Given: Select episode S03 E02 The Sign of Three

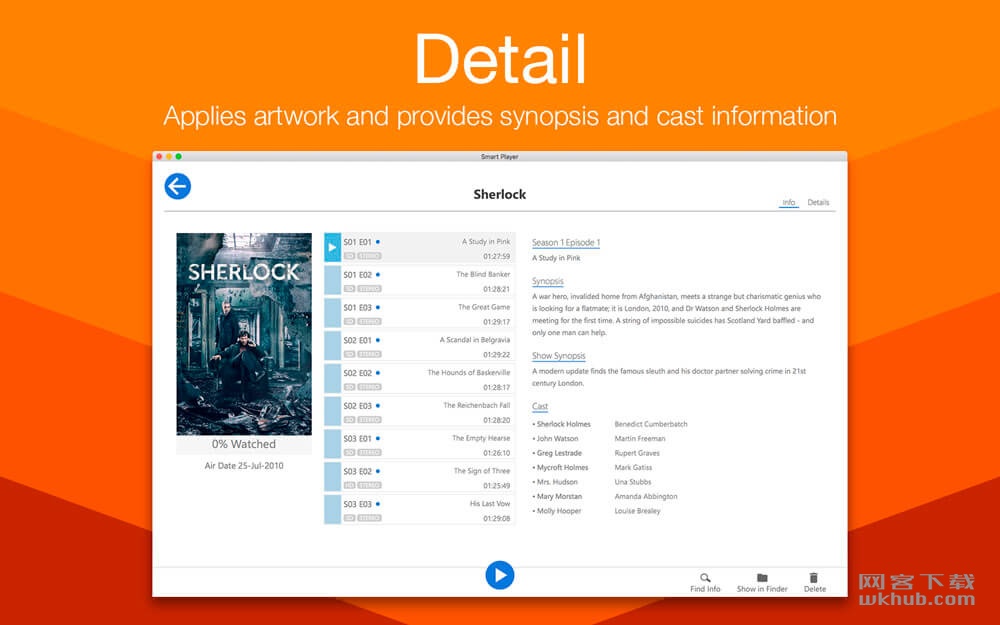Looking at the screenshot, I should [x=419, y=477].
